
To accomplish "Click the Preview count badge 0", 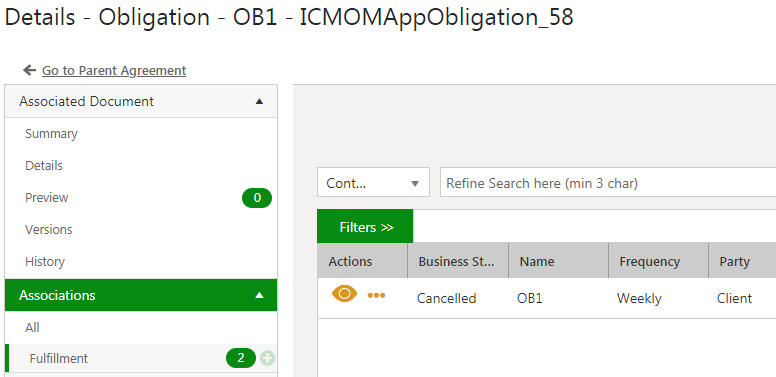I will 257,198.
